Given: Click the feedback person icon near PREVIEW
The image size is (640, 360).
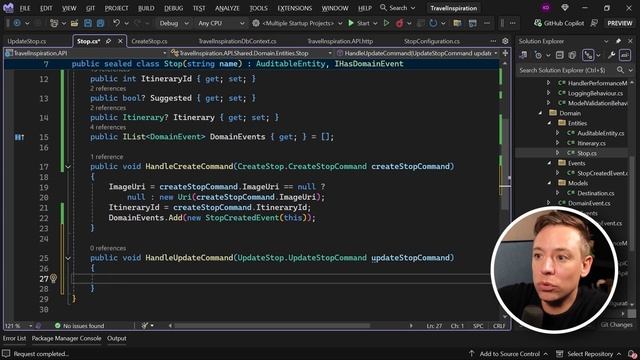Looking at the screenshot, I should [594, 23].
